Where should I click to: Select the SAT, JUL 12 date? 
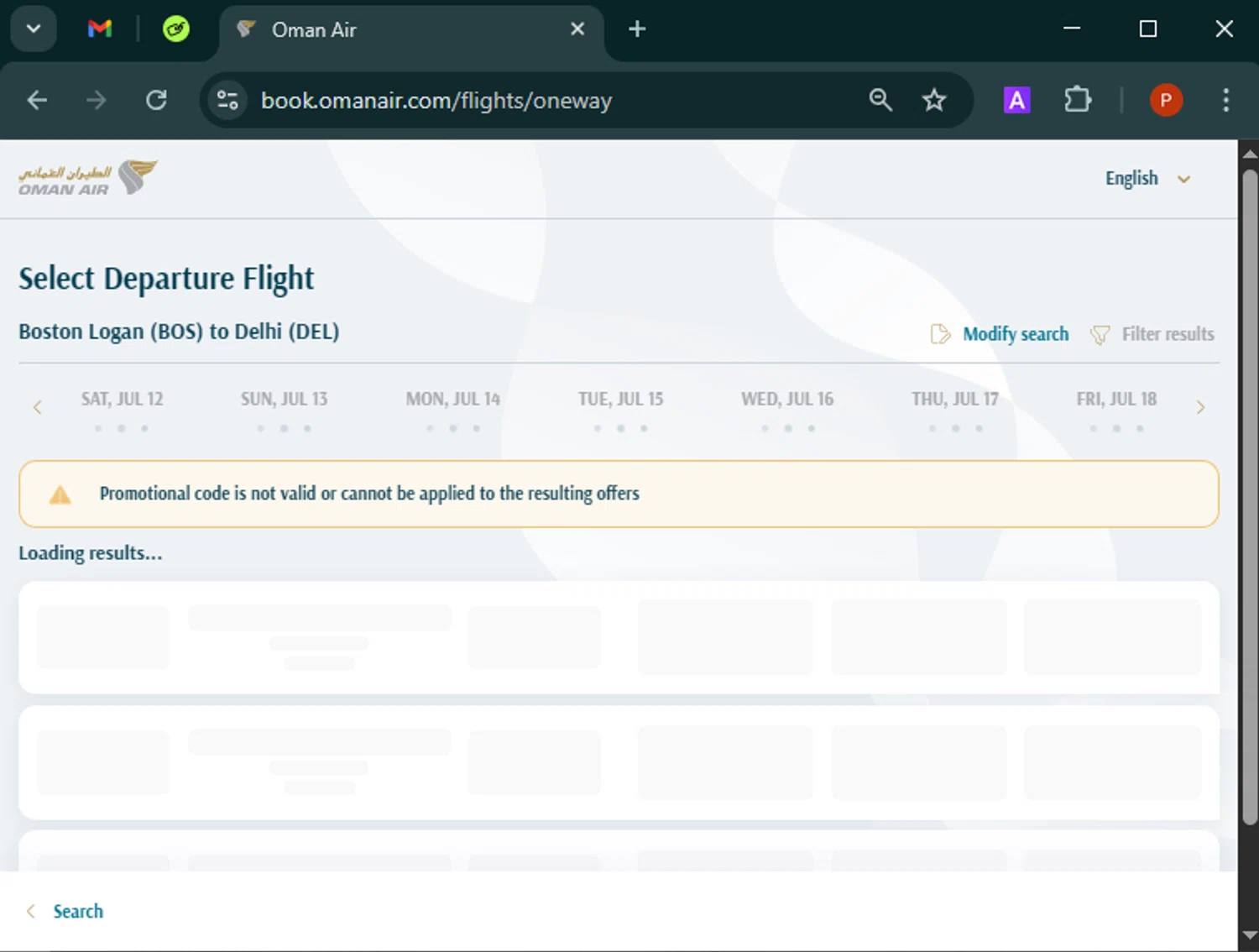(123, 411)
